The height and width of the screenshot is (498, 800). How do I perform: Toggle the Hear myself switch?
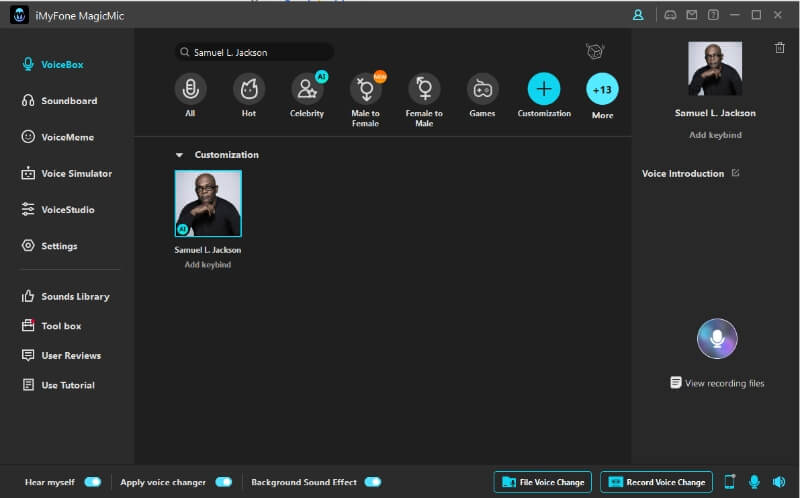coord(93,482)
